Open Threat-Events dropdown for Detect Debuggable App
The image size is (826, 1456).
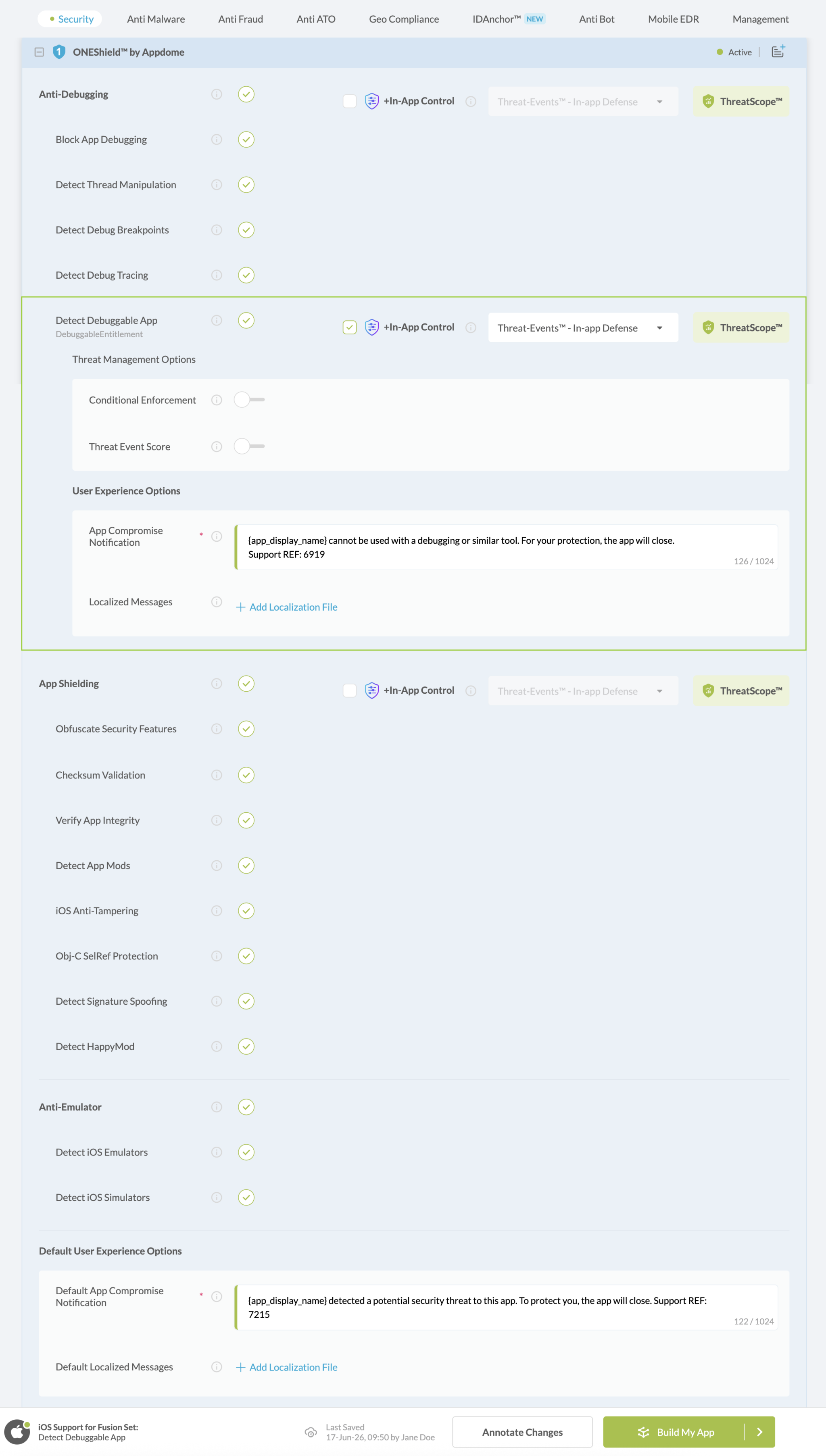pyautogui.click(x=583, y=328)
